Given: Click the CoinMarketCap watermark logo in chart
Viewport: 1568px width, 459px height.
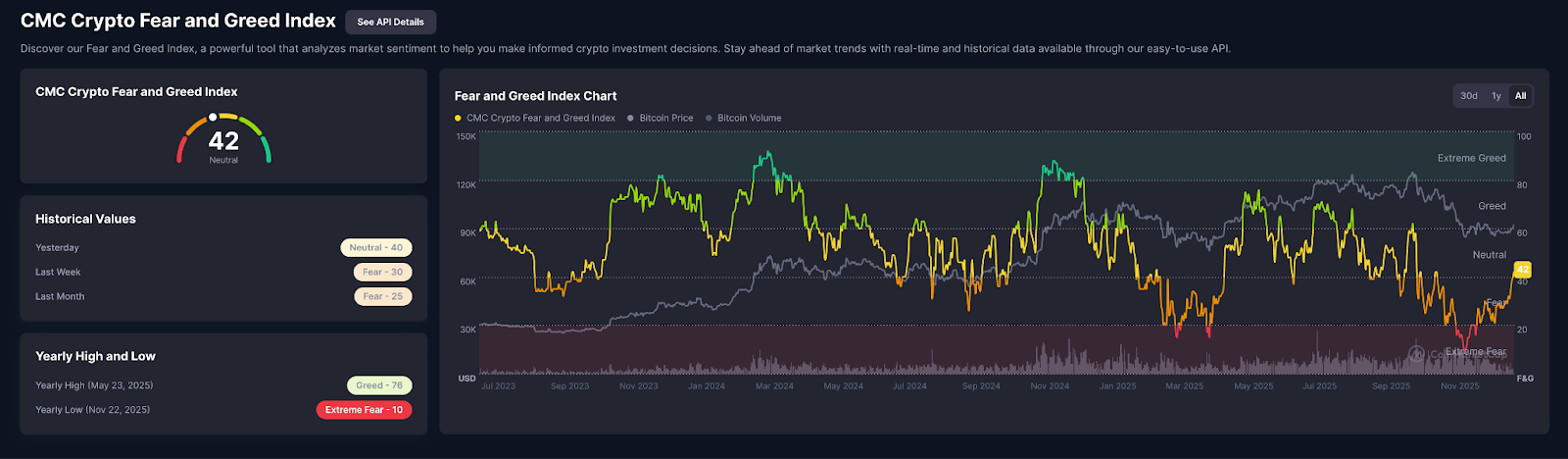Looking at the screenshot, I should pos(1417,353).
